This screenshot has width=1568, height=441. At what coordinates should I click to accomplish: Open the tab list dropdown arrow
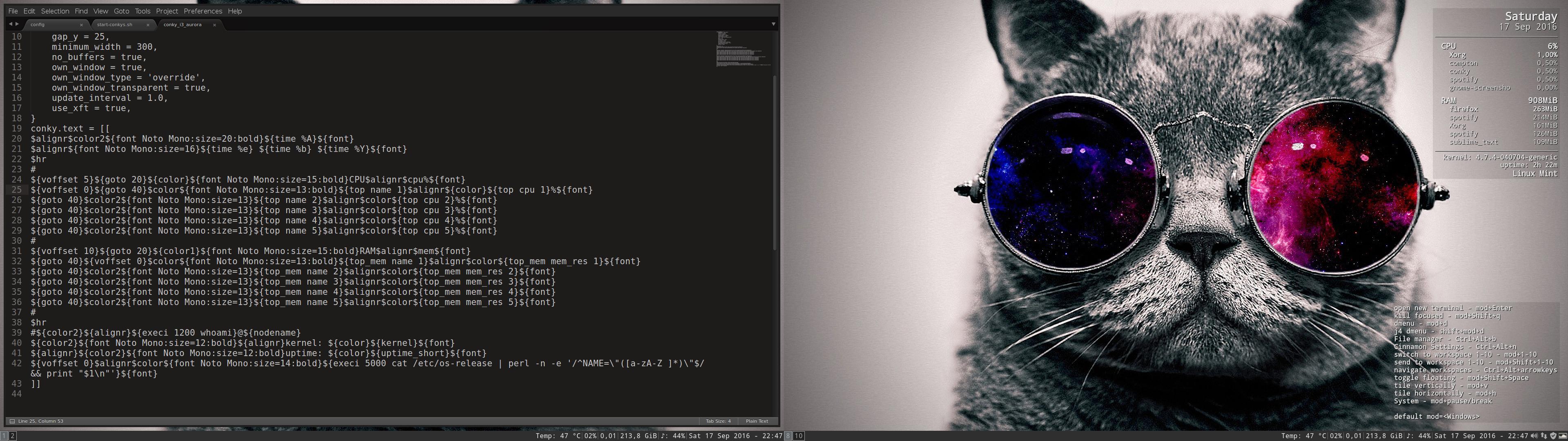click(x=773, y=24)
